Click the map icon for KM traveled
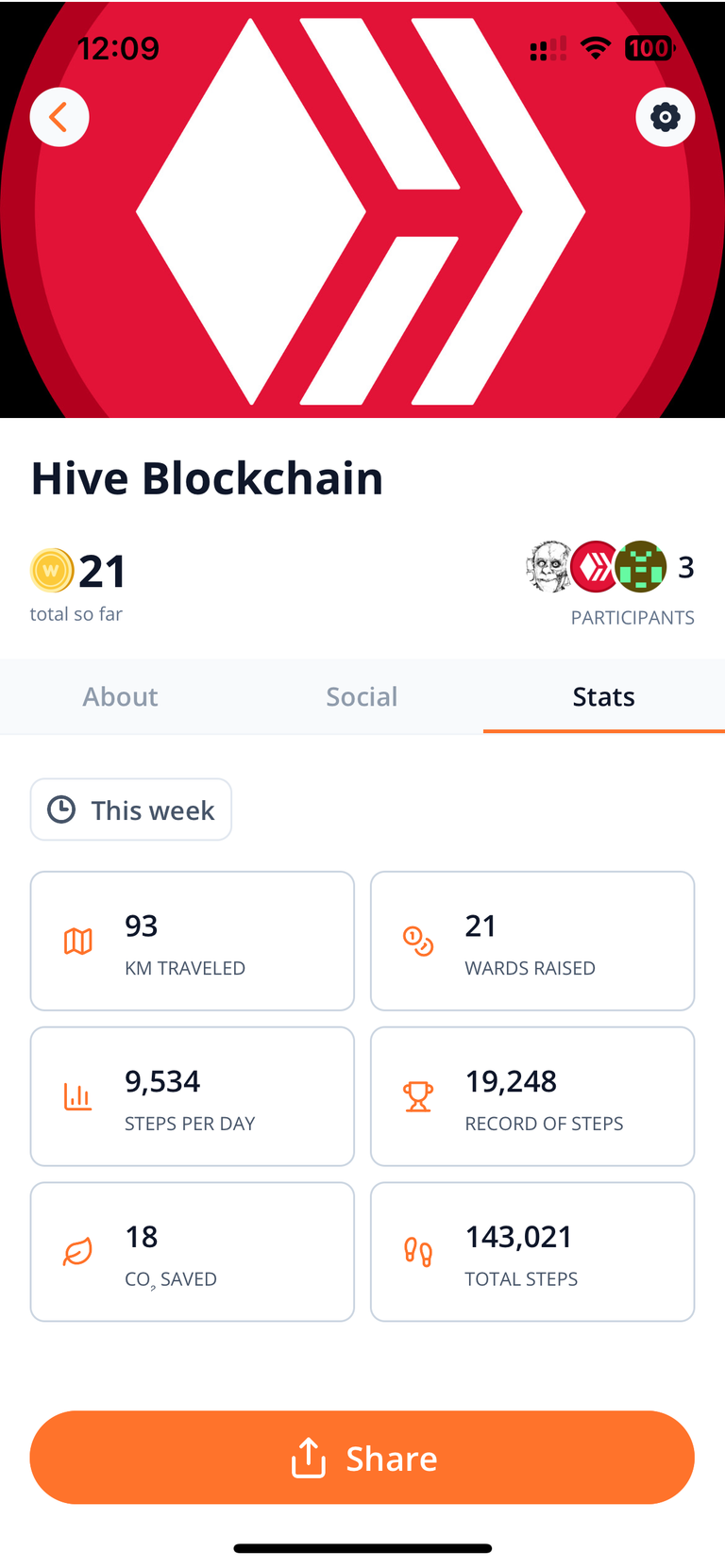Screen dimensions: 725x1568 [x=78, y=941]
